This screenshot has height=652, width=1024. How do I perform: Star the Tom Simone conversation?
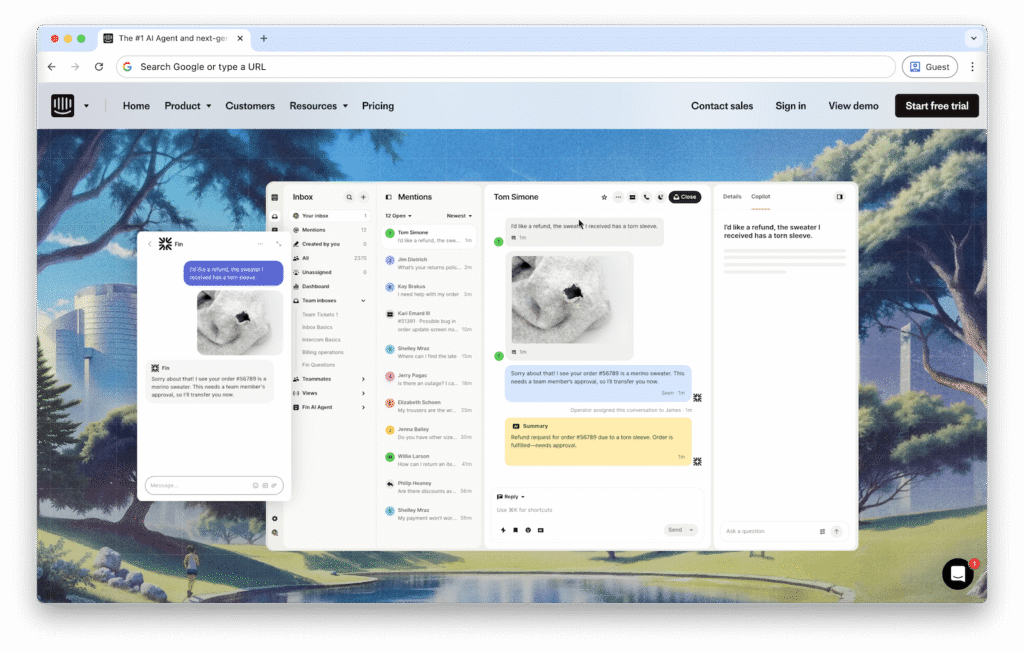tap(604, 197)
